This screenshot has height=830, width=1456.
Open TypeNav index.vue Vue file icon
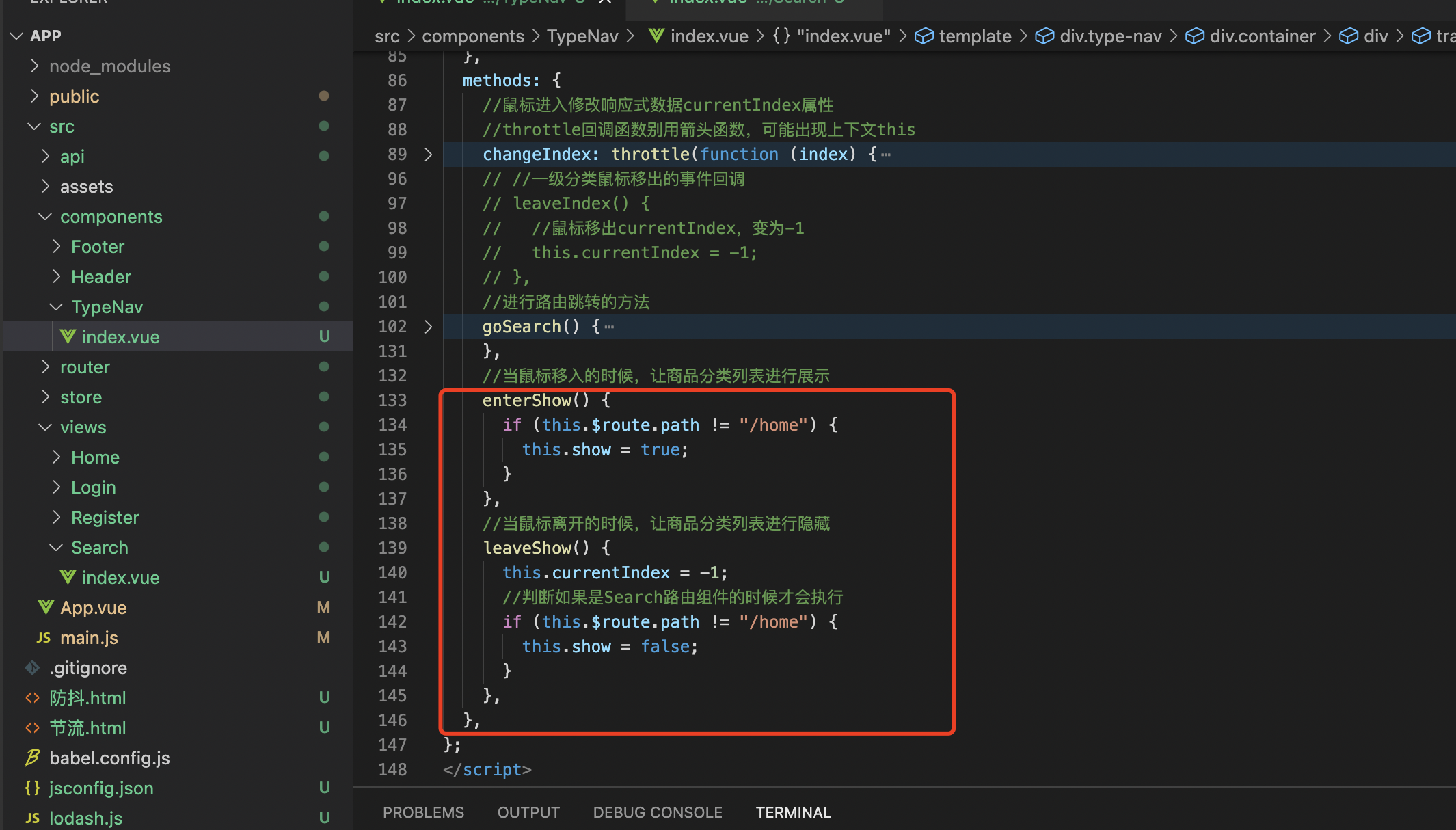tap(68, 336)
